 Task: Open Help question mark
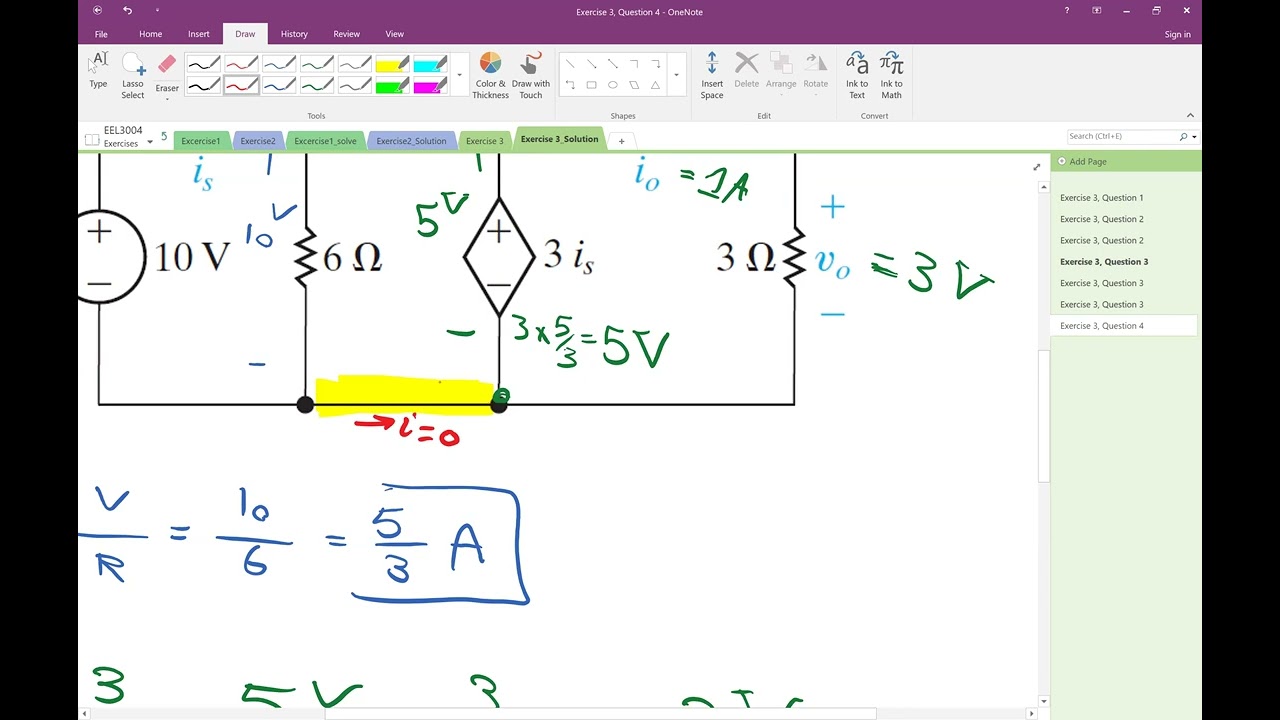click(1067, 10)
